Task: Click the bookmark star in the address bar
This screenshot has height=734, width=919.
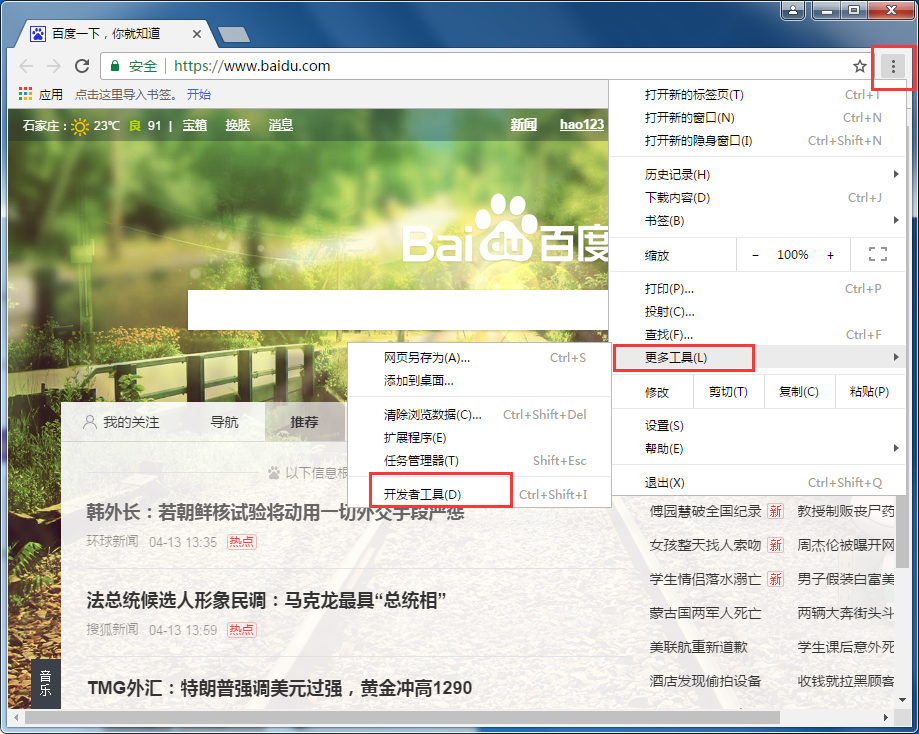Action: click(858, 66)
